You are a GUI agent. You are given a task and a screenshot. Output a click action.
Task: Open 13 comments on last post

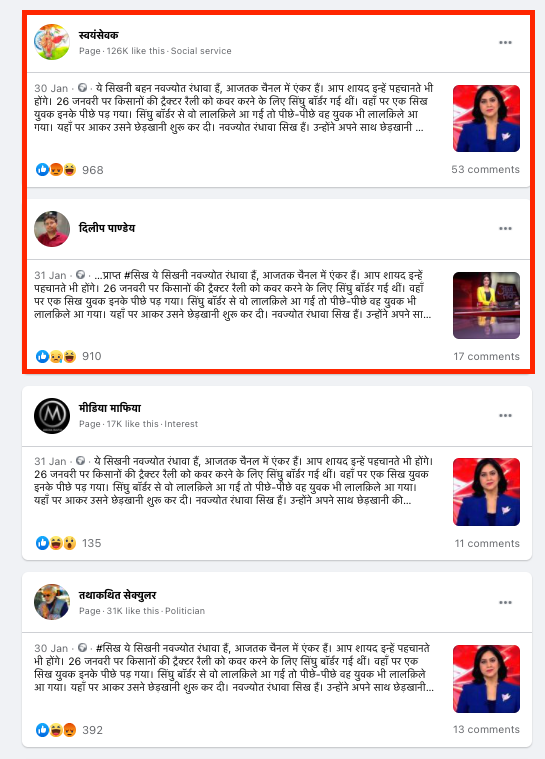click(x=486, y=729)
